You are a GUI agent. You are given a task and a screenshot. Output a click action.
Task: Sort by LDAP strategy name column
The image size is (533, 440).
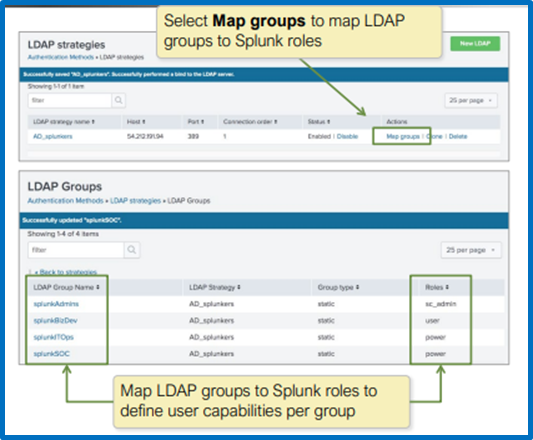[64, 122]
